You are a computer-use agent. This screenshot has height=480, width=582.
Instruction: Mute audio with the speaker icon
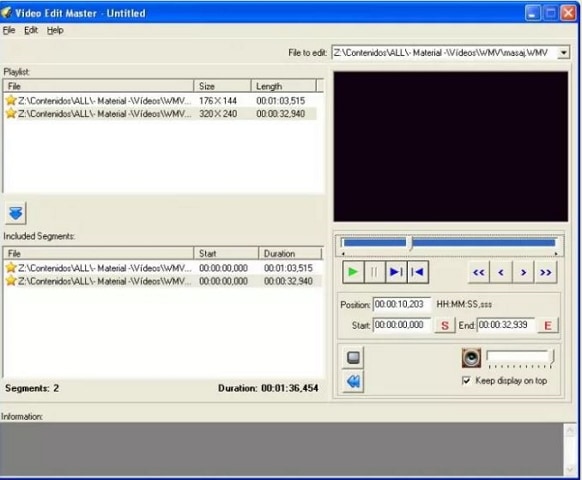point(471,358)
